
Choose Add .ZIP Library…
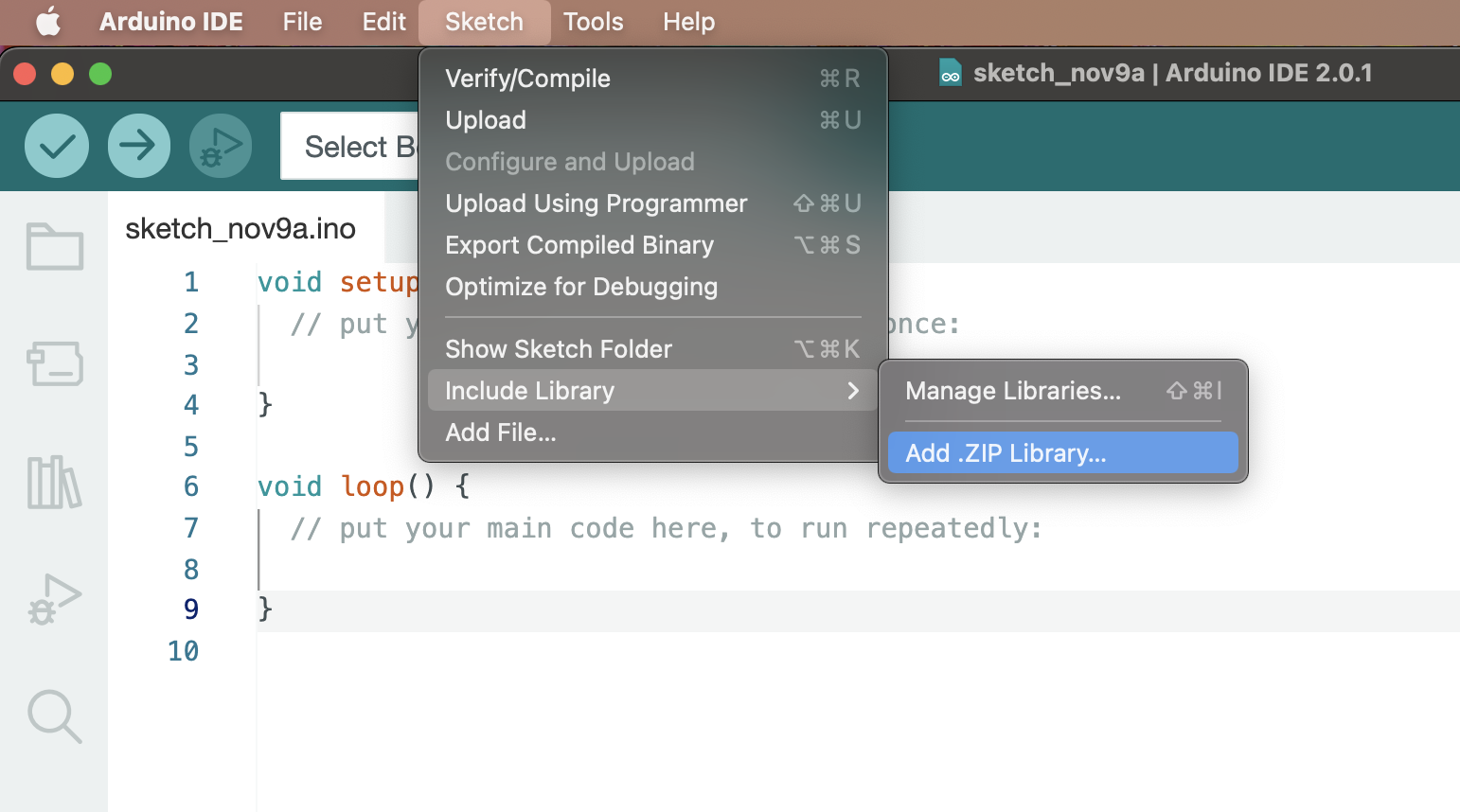tap(1063, 452)
